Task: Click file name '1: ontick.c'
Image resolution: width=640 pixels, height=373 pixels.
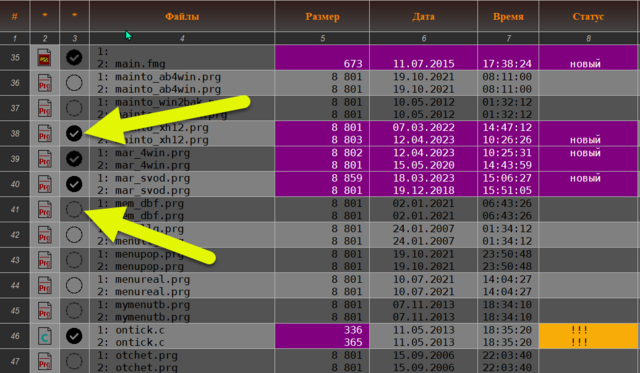Action: (x=131, y=330)
